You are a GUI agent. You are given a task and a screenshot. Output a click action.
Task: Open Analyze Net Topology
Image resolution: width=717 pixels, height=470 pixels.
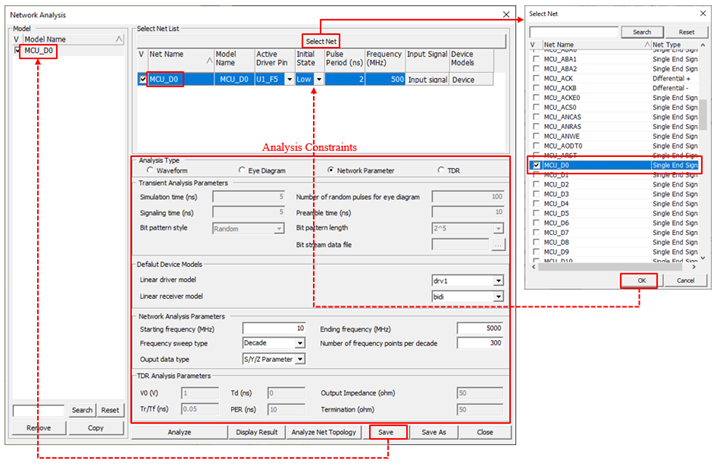click(323, 432)
